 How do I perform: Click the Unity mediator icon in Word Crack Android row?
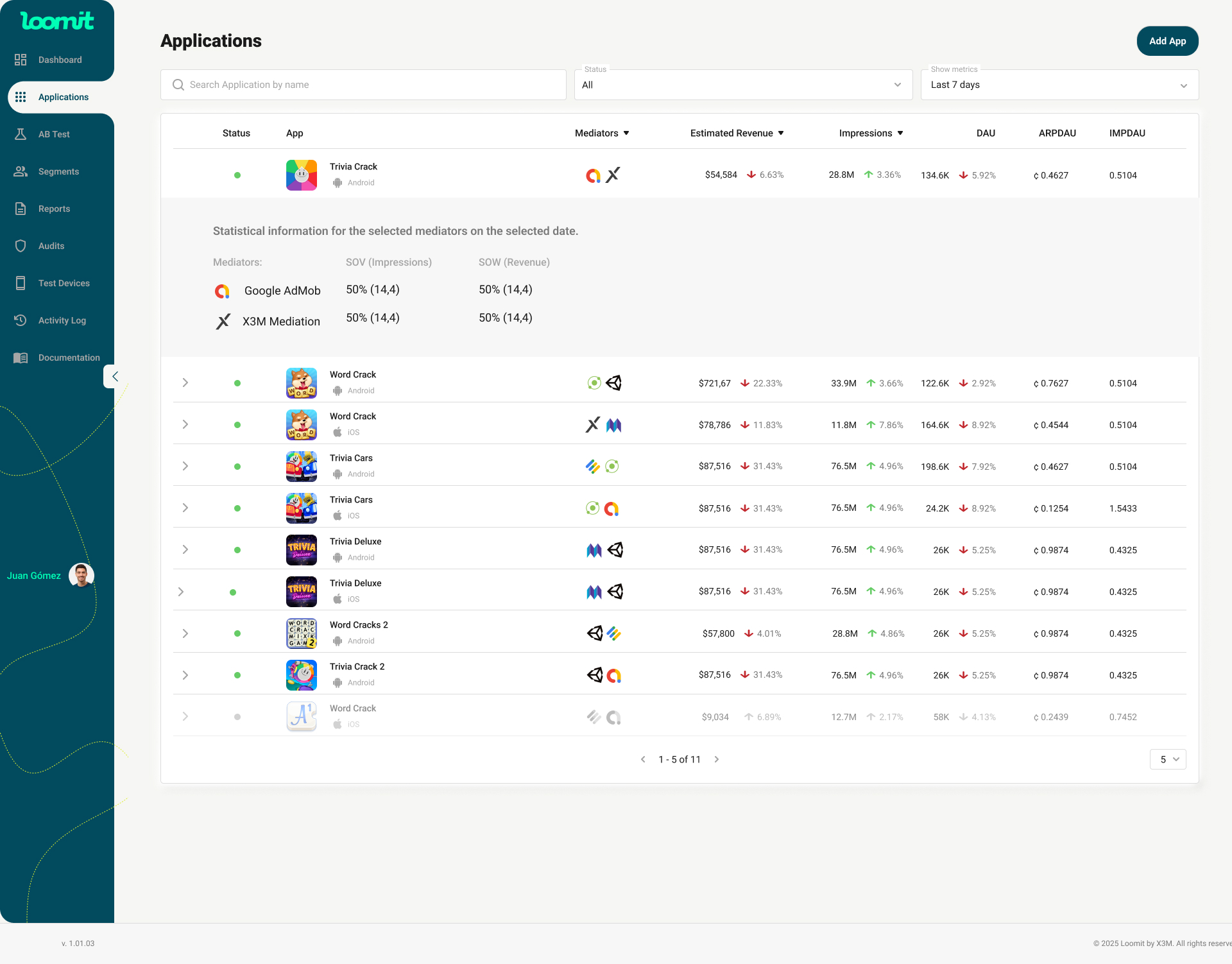pyautogui.click(x=614, y=383)
